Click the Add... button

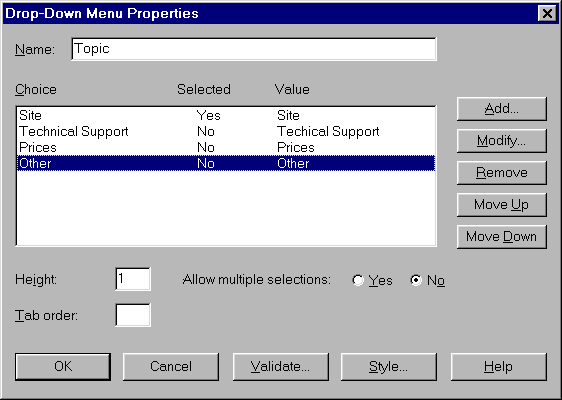tap(501, 109)
